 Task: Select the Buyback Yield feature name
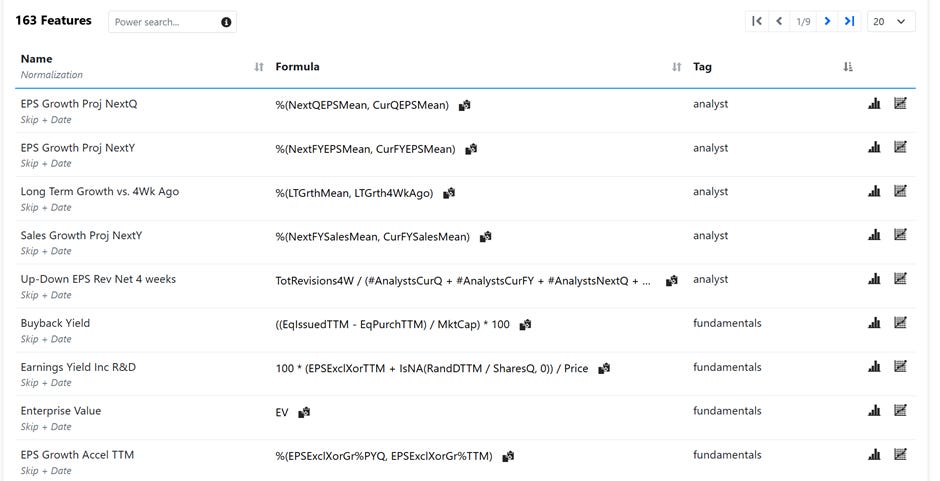(55, 323)
